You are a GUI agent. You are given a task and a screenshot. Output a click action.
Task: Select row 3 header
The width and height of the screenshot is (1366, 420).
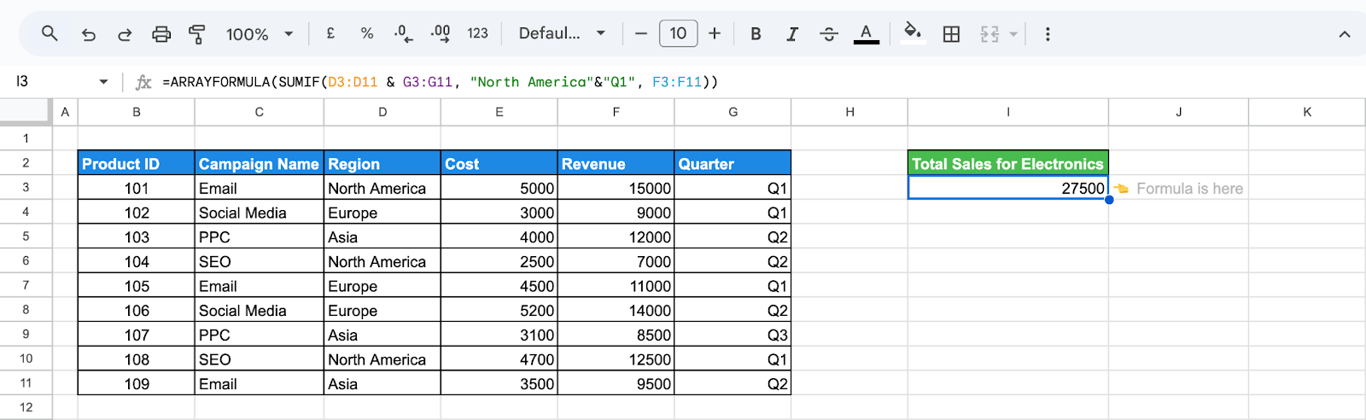pyautogui.click(x=26, y=188)
